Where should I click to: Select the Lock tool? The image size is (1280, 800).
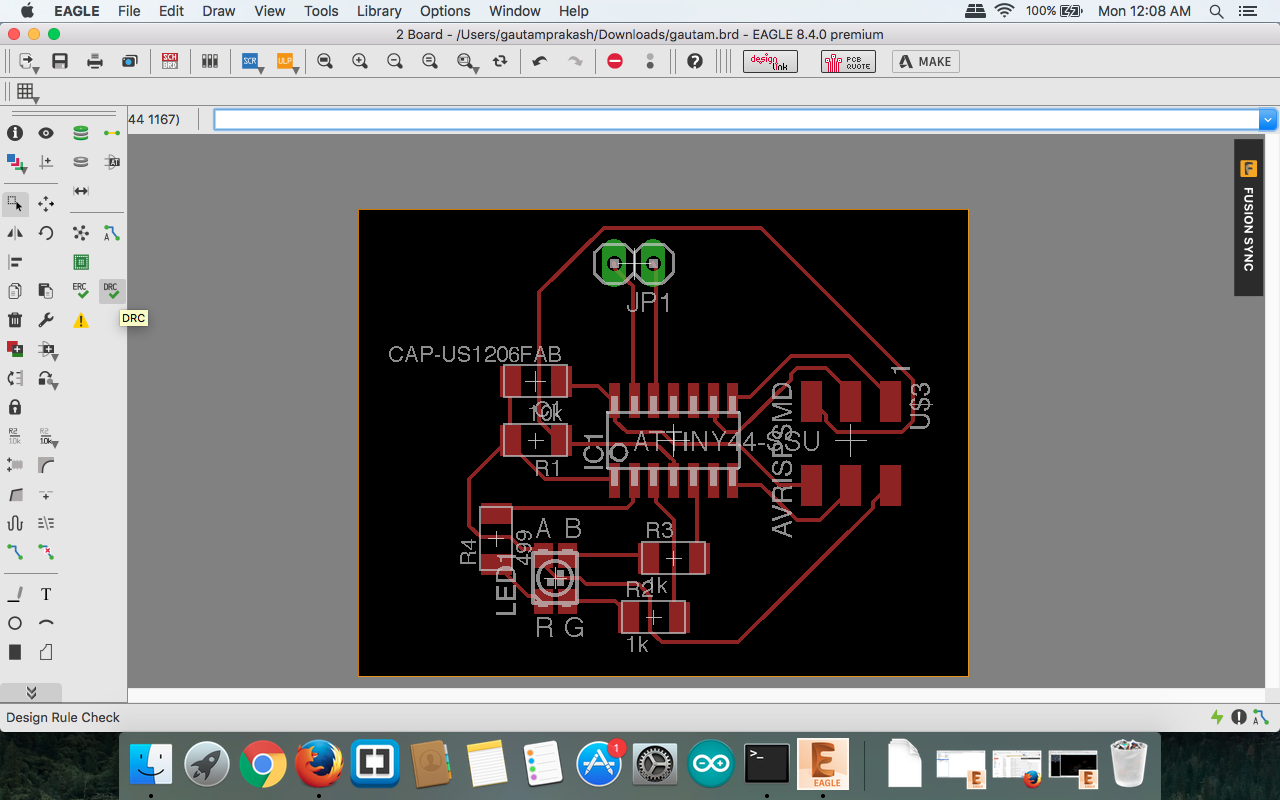(x=15, y=407)
